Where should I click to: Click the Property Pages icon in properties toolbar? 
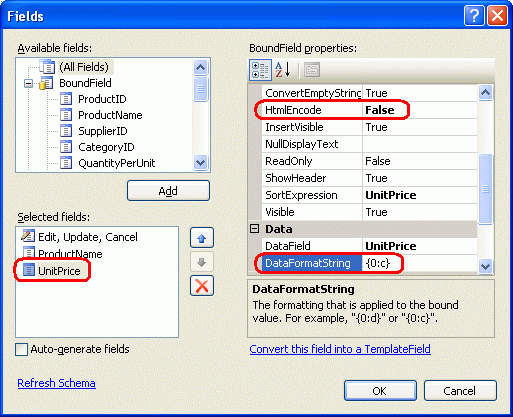(312, 70)
